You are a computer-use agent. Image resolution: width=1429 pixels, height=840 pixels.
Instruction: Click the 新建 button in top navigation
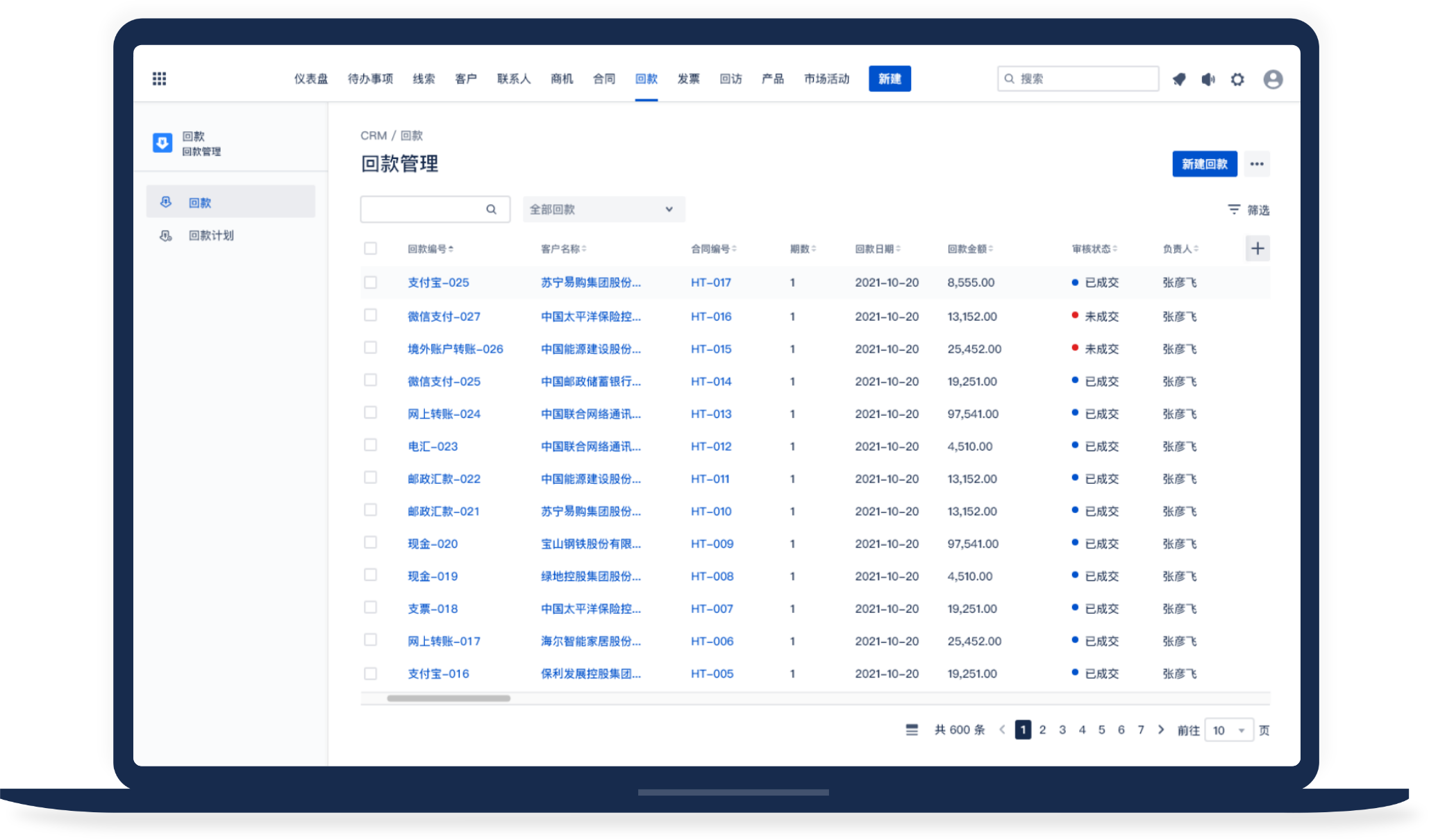click(889, 78)
